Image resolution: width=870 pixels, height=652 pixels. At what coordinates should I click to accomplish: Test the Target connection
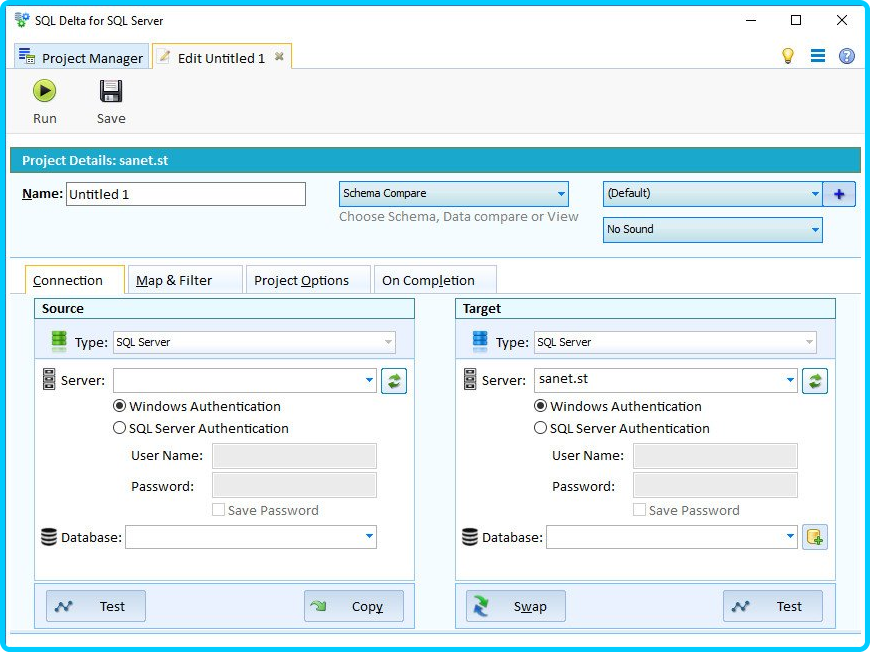point(773,606)
